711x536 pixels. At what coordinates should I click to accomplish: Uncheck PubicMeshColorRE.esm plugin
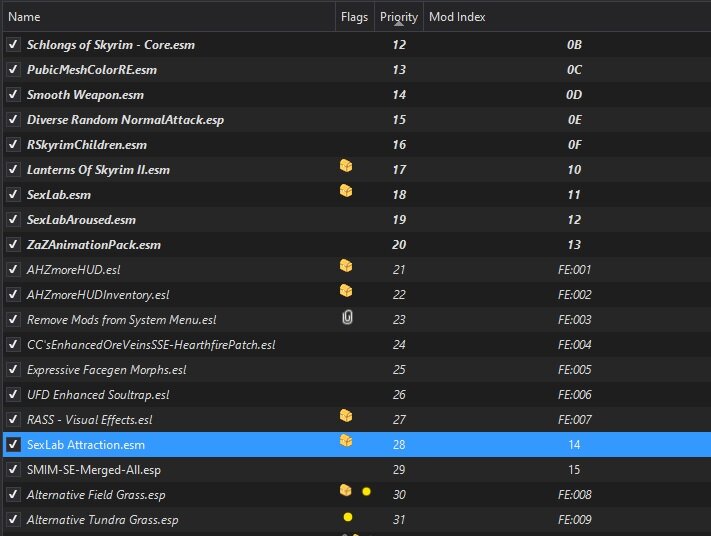tap(13, 69)
